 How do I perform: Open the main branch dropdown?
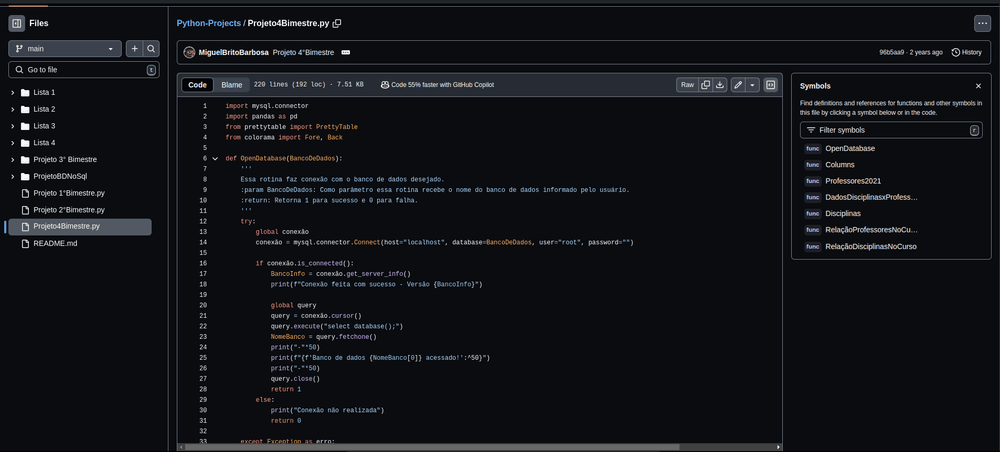(x=64, y=48)
